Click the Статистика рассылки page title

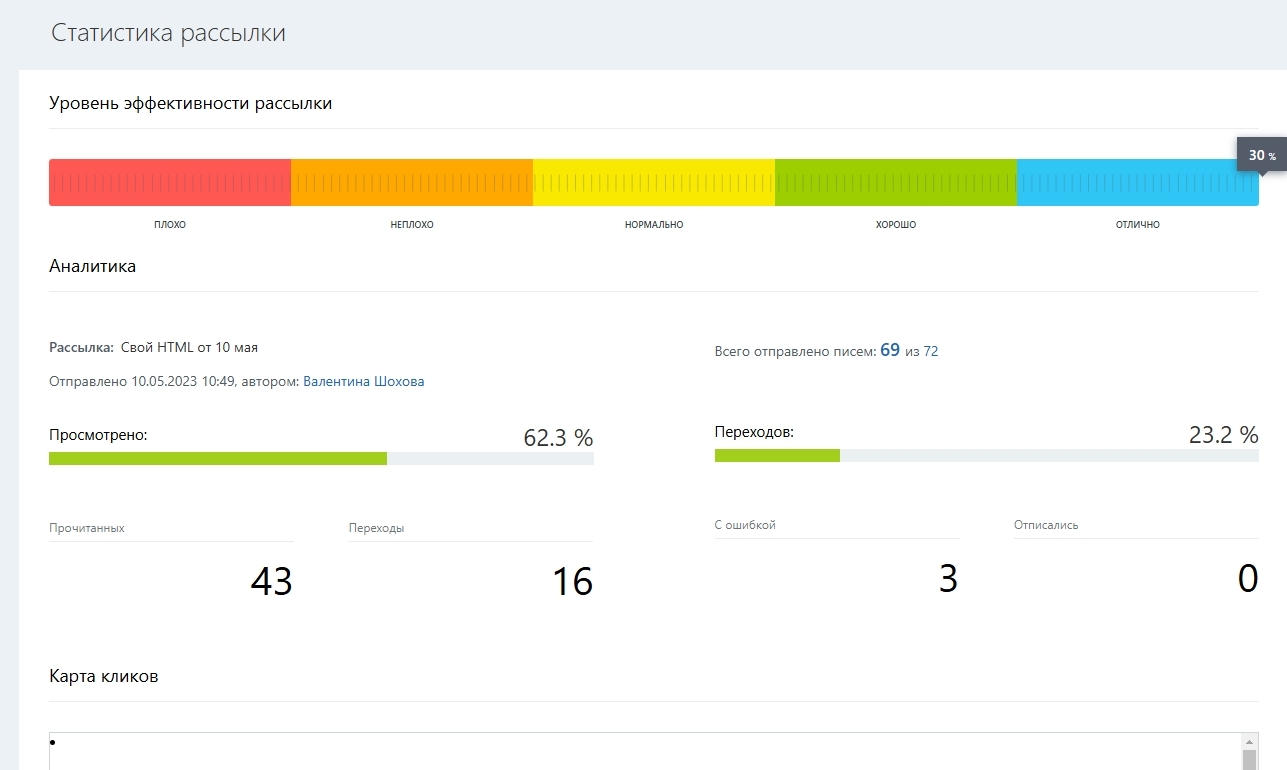click(168, 33)
